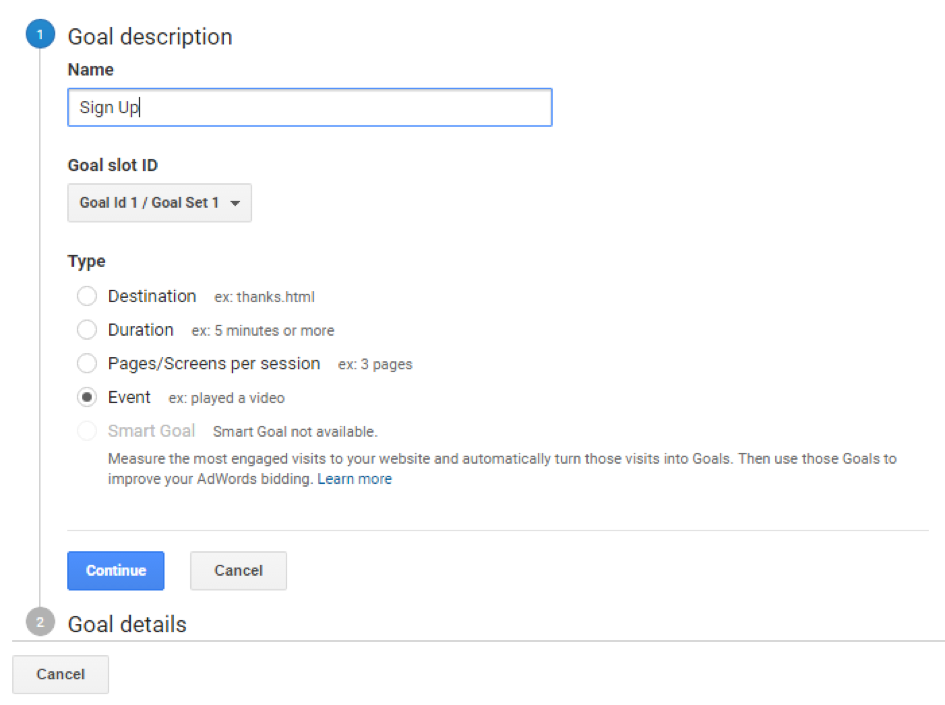Select the Destination goal type
The image size is (945, 705).
87,296
